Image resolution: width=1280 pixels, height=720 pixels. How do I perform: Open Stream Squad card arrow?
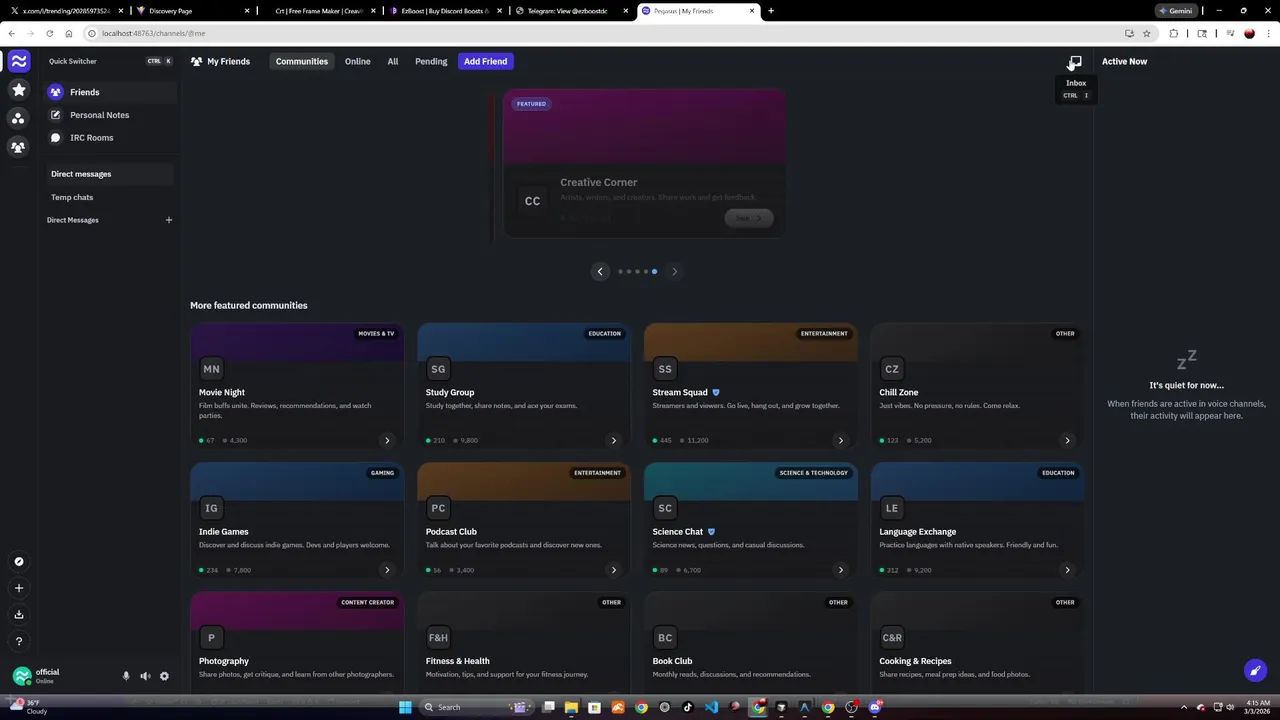(840, 440)
